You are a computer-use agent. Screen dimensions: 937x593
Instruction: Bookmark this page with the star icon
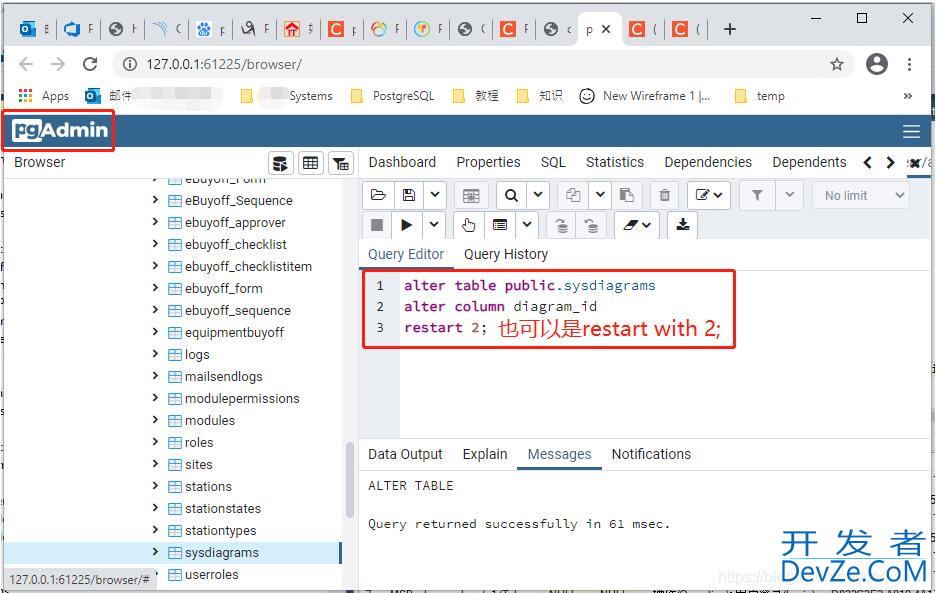(837, 64)
